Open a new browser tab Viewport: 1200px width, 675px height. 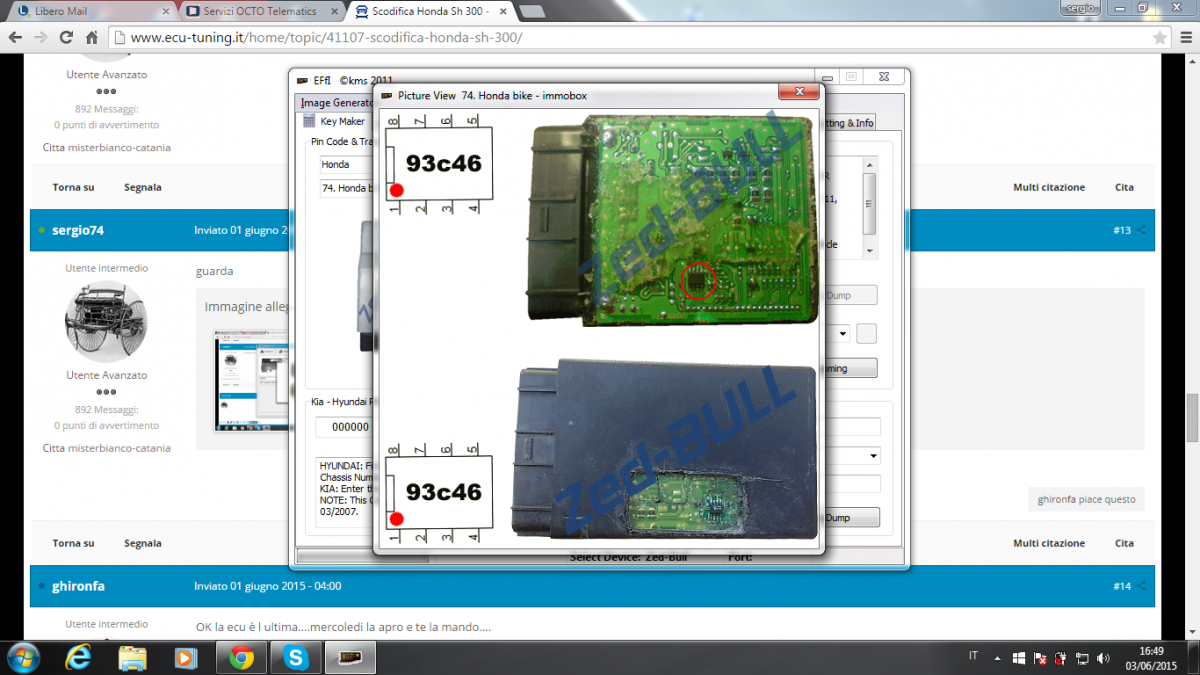532,11
